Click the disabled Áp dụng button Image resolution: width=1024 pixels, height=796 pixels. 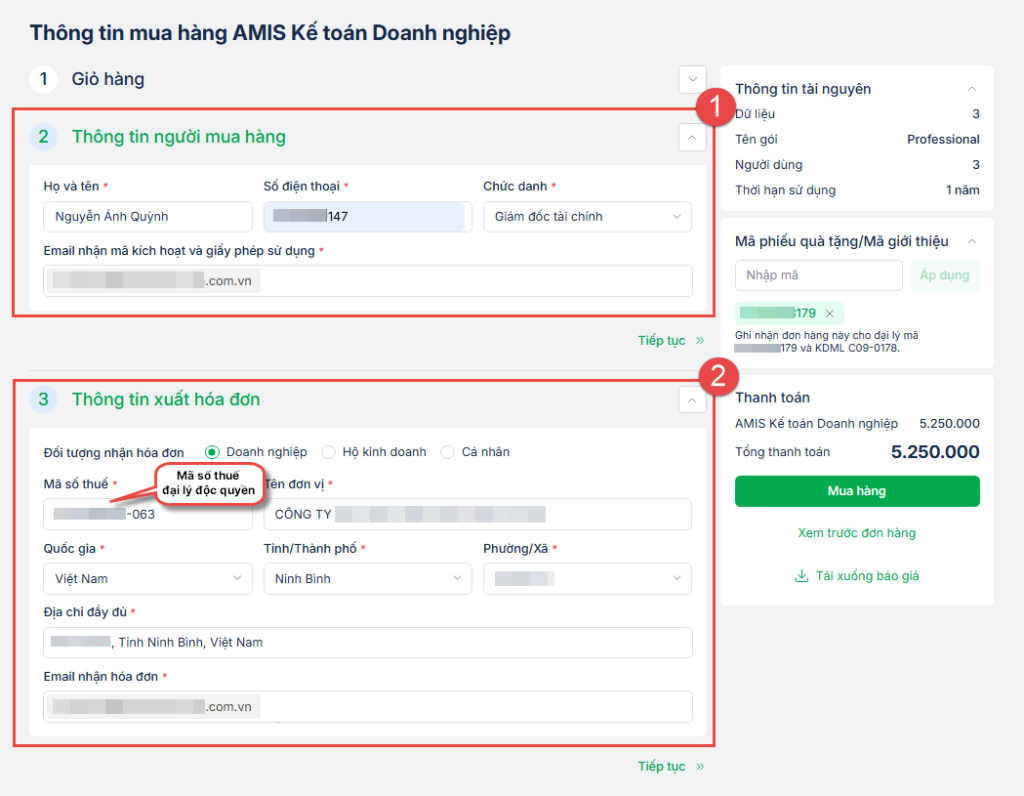tap(944, 276)
